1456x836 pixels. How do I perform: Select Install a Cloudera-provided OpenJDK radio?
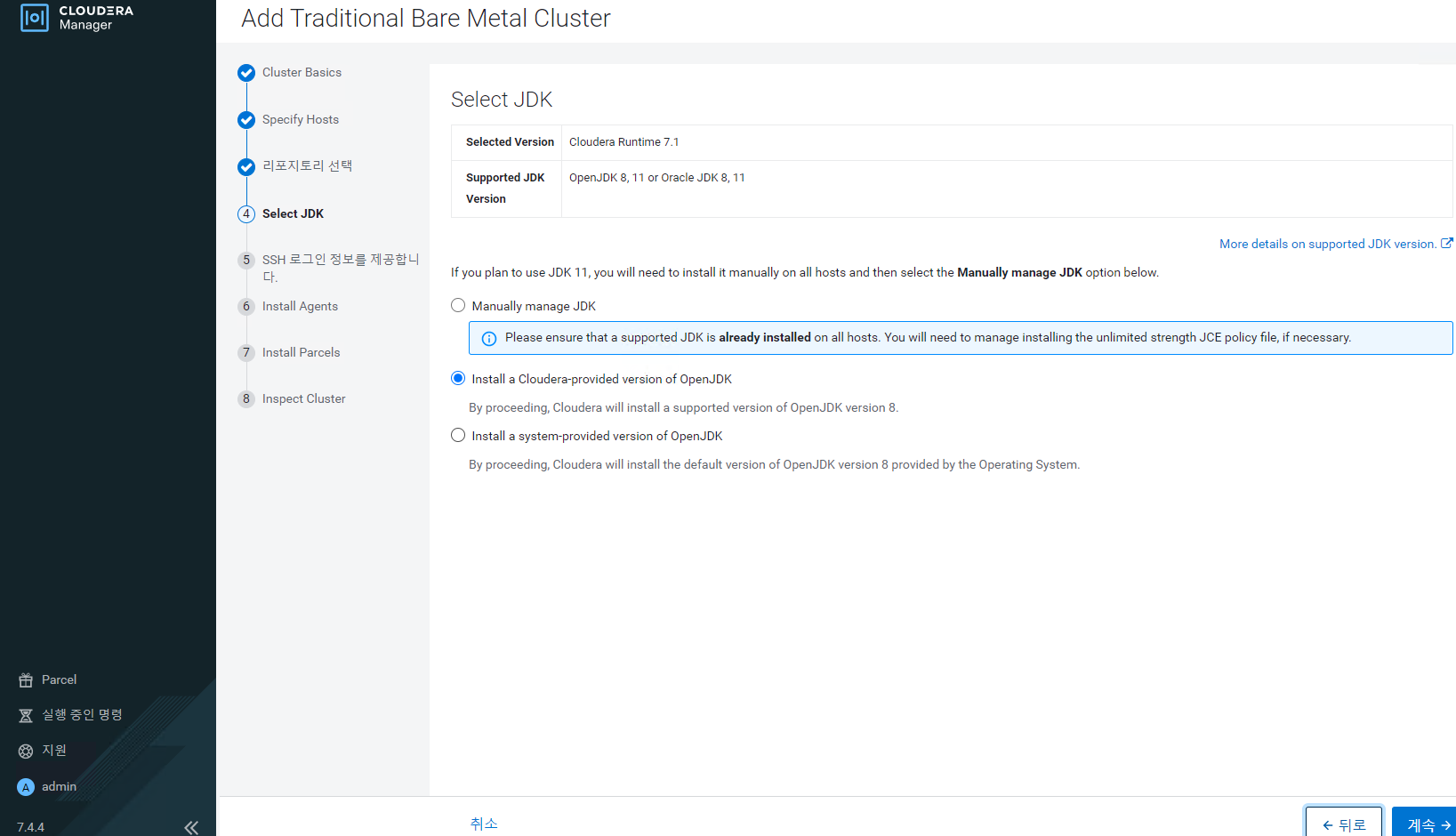click(x=458, y=378)
